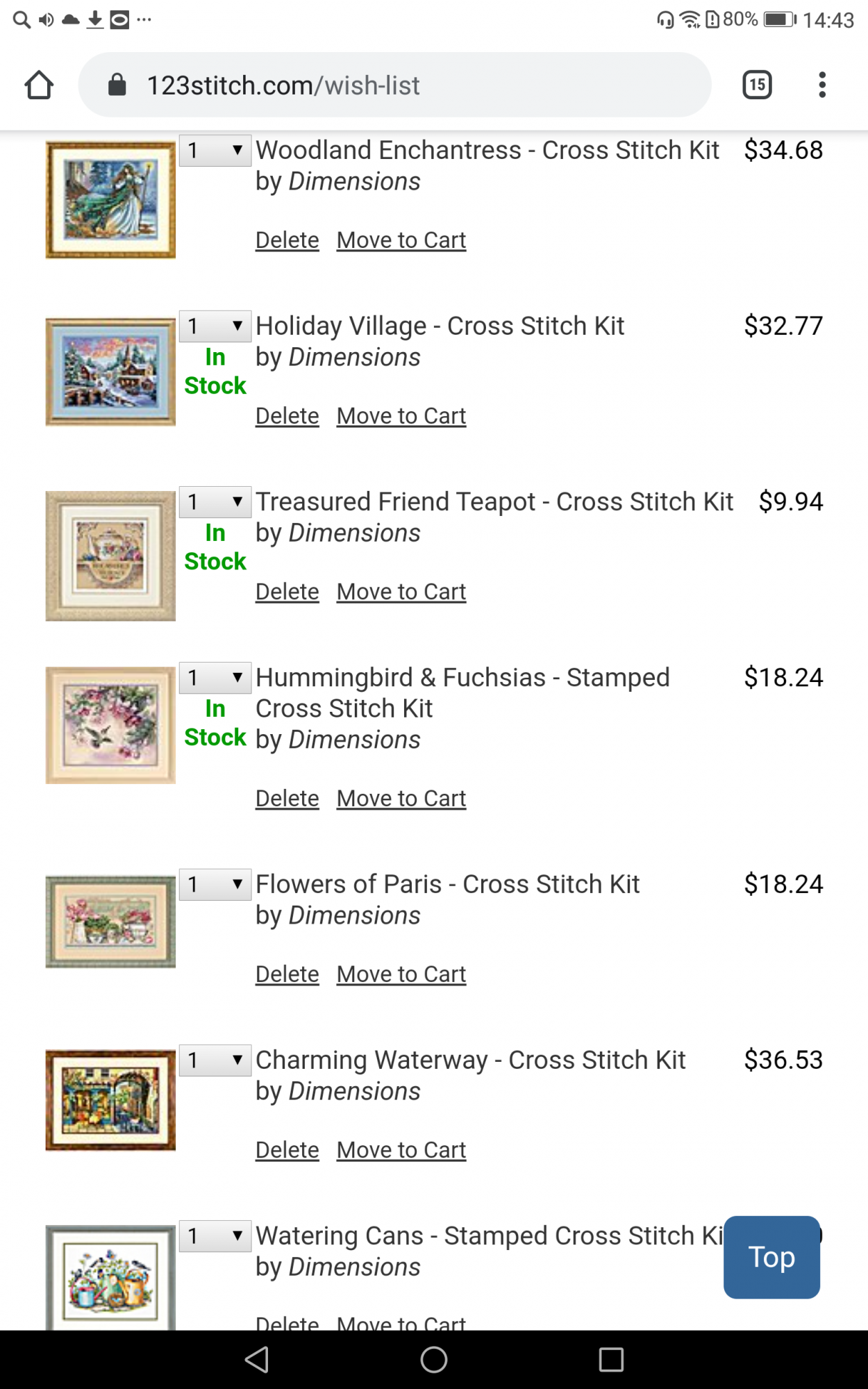Tap the lock icon in address bar
Image resolution: width=868 pixels, height=1389 pixels.
click(x=117, y=85)
